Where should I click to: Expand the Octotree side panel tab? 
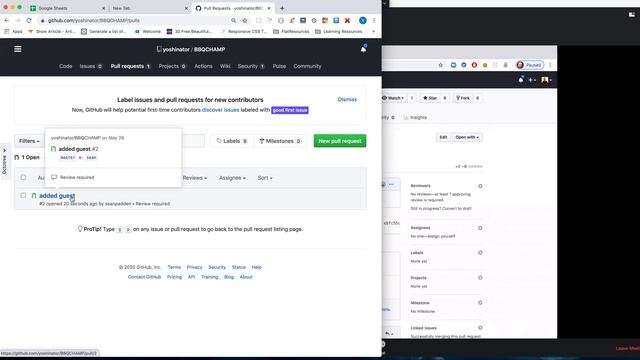coord(4,162)
